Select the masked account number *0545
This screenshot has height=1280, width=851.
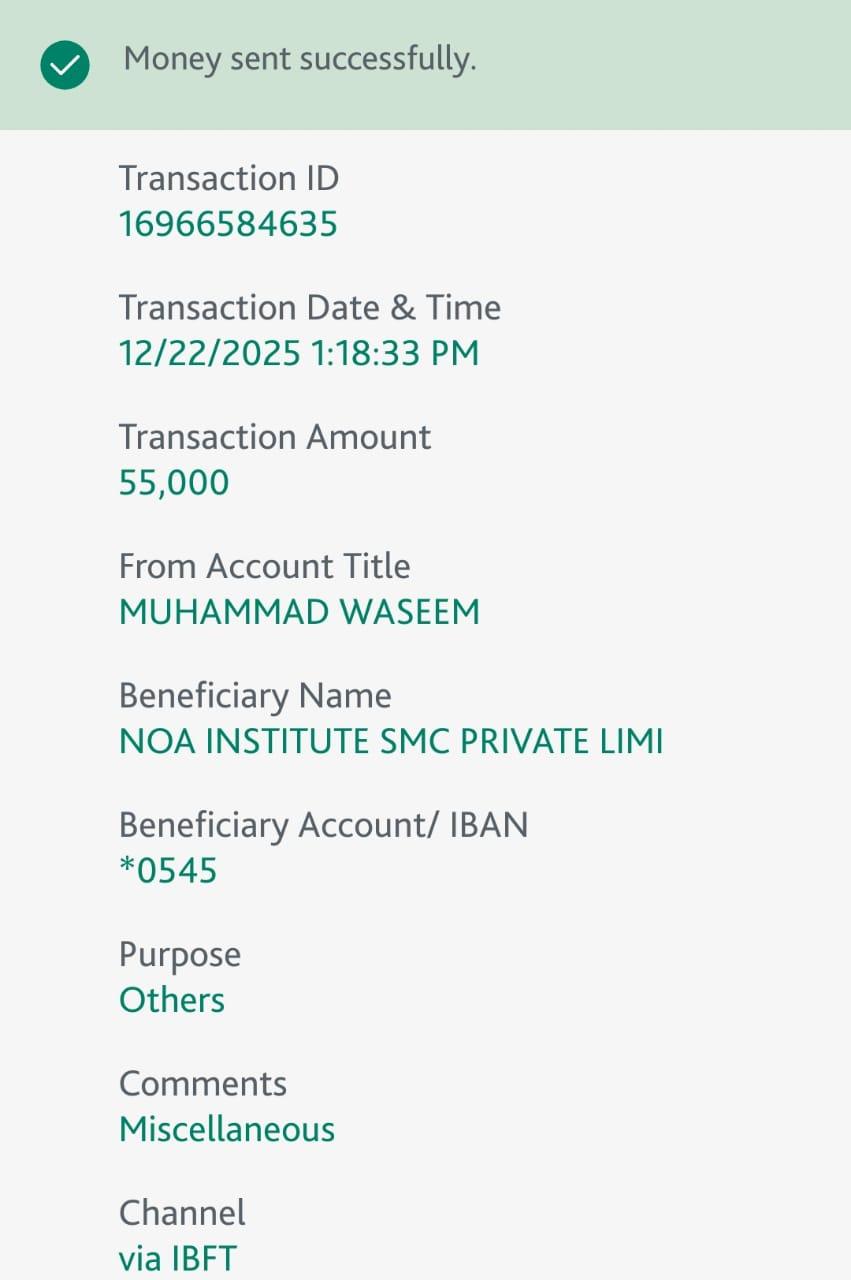[168, 871]
